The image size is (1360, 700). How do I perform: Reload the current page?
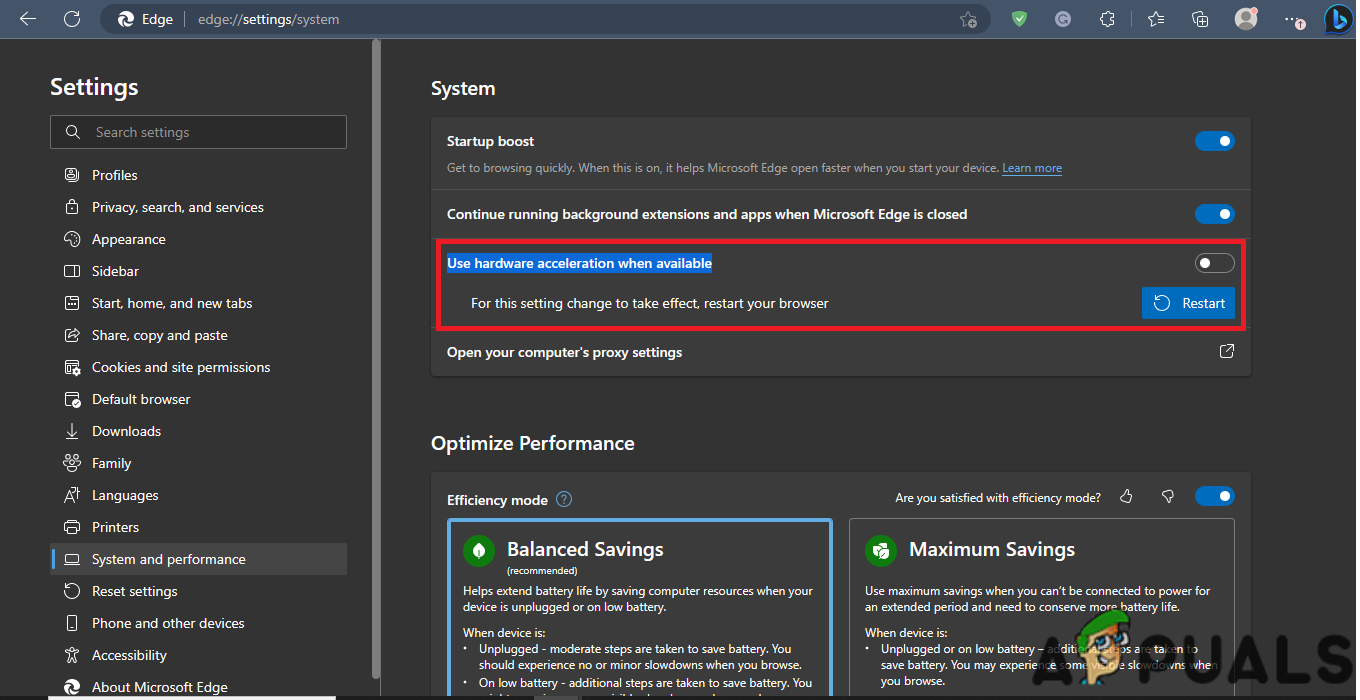[71, 18]
